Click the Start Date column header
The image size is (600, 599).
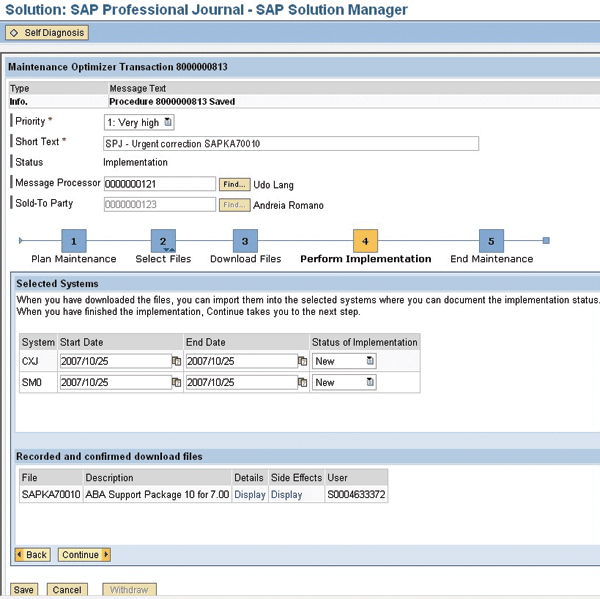121,342
